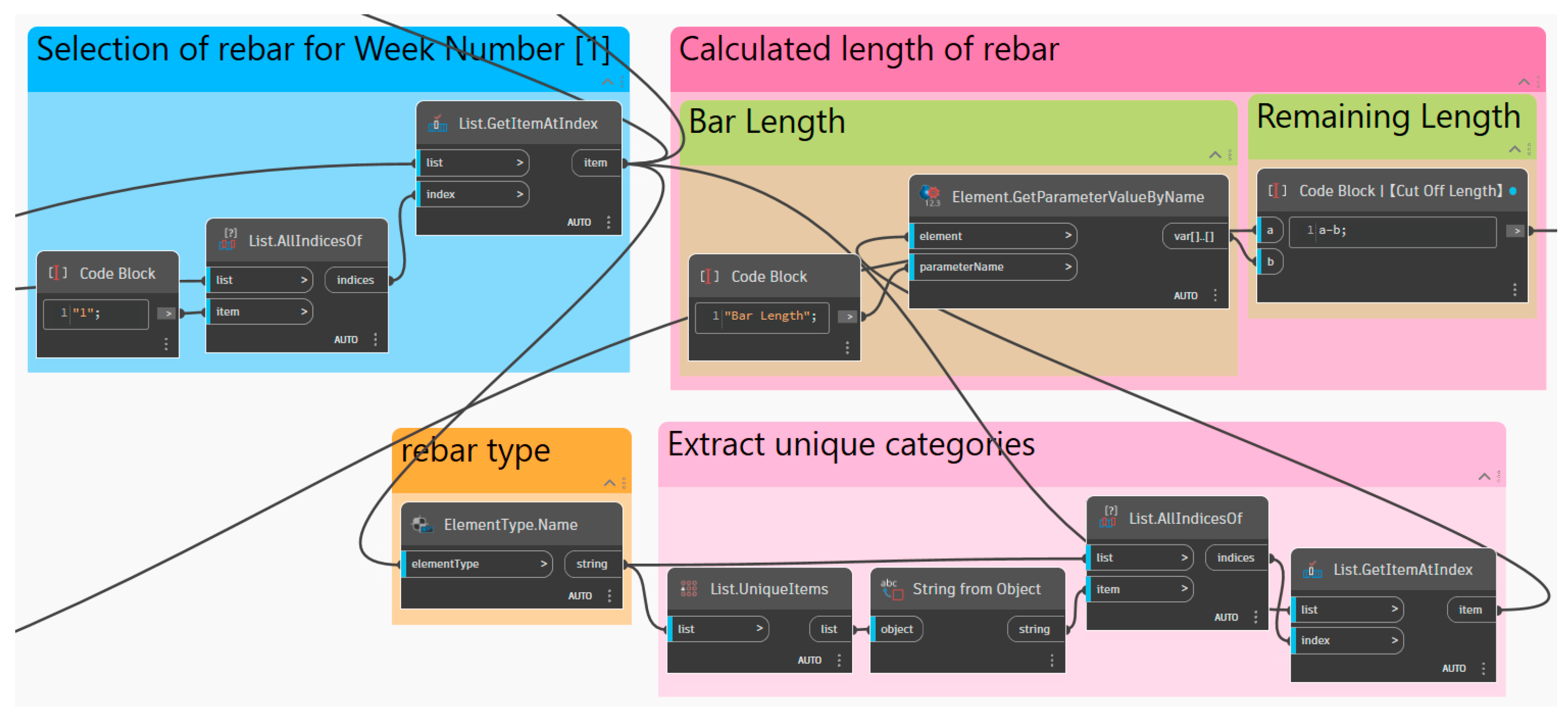This screenshot has width=1568, height=718.
Task: Toggle the blue dot on Cut Off Length
Action: click(1513, 191)
